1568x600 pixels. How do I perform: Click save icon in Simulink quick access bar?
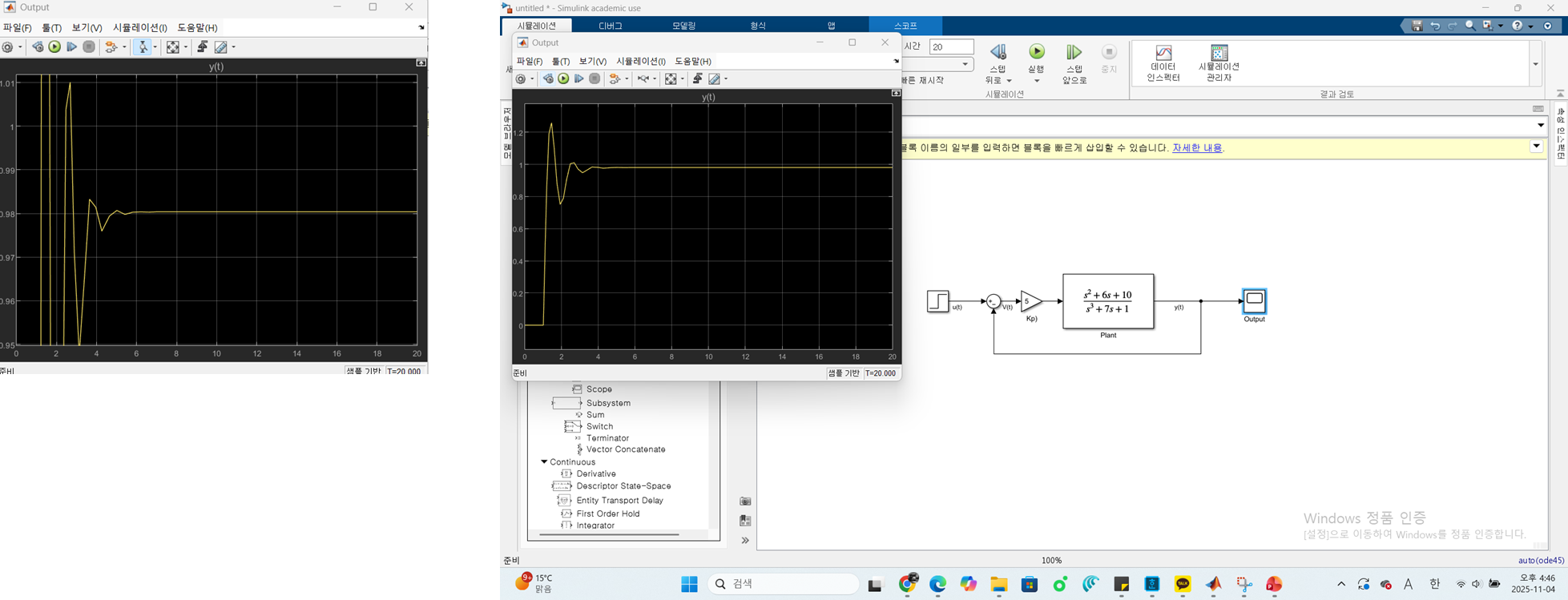(x=1417, y=26)
